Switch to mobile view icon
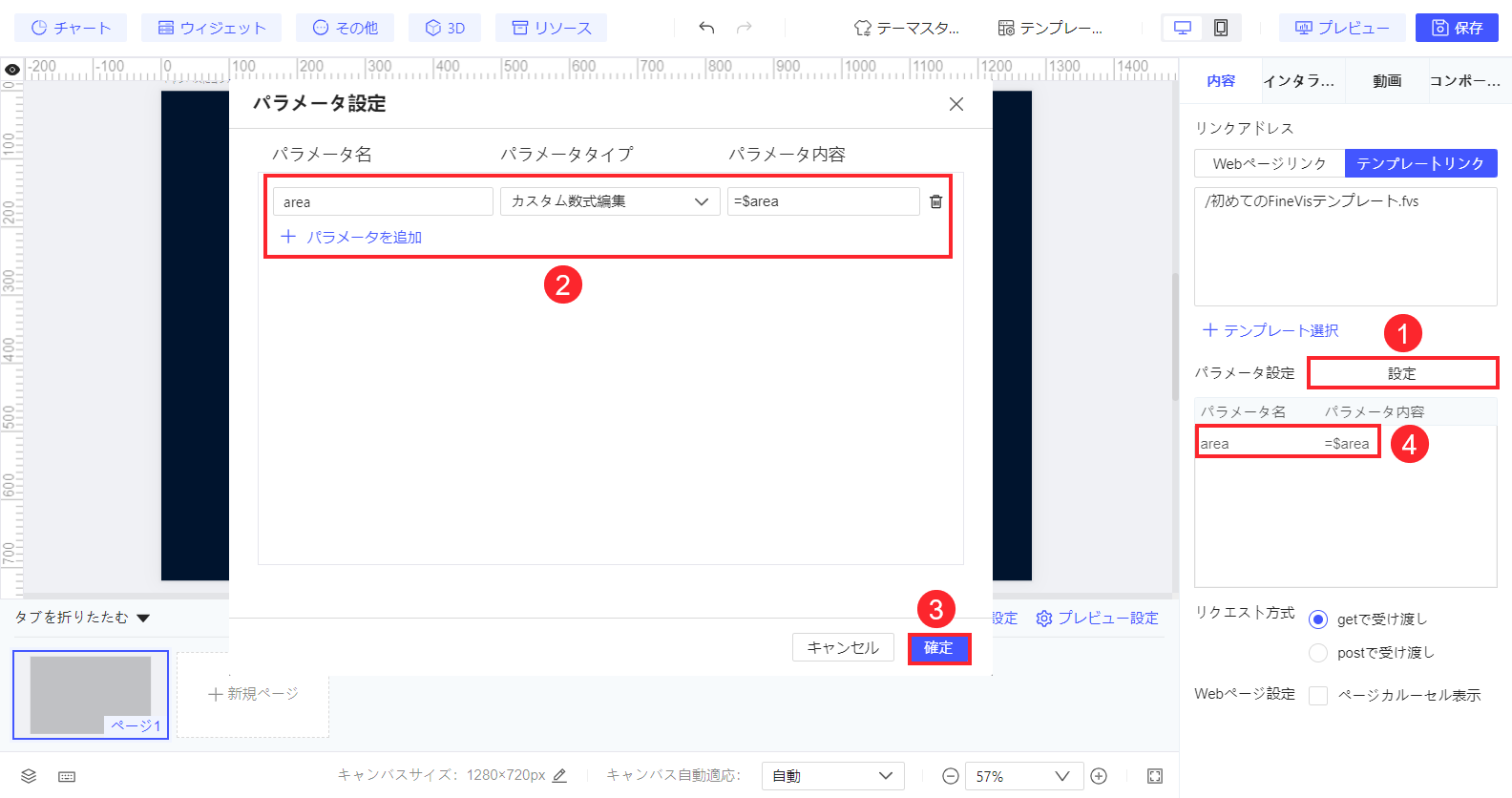Screen dimensions: 1512x798 [x=1221, y=28]
